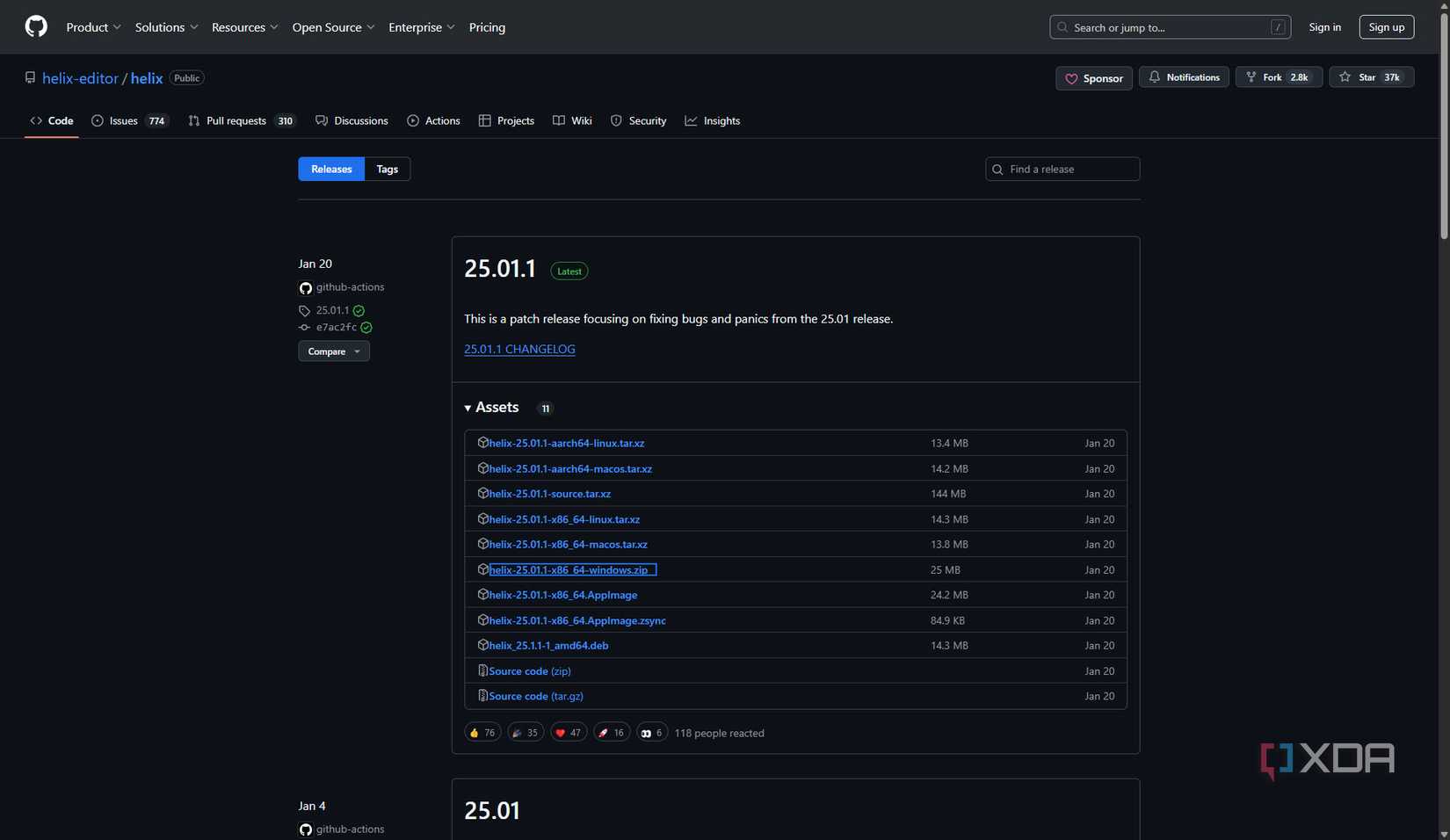Screen dimensions: 1450x840
Task: Click the Notifications bell button
Action: (1184, 77)
